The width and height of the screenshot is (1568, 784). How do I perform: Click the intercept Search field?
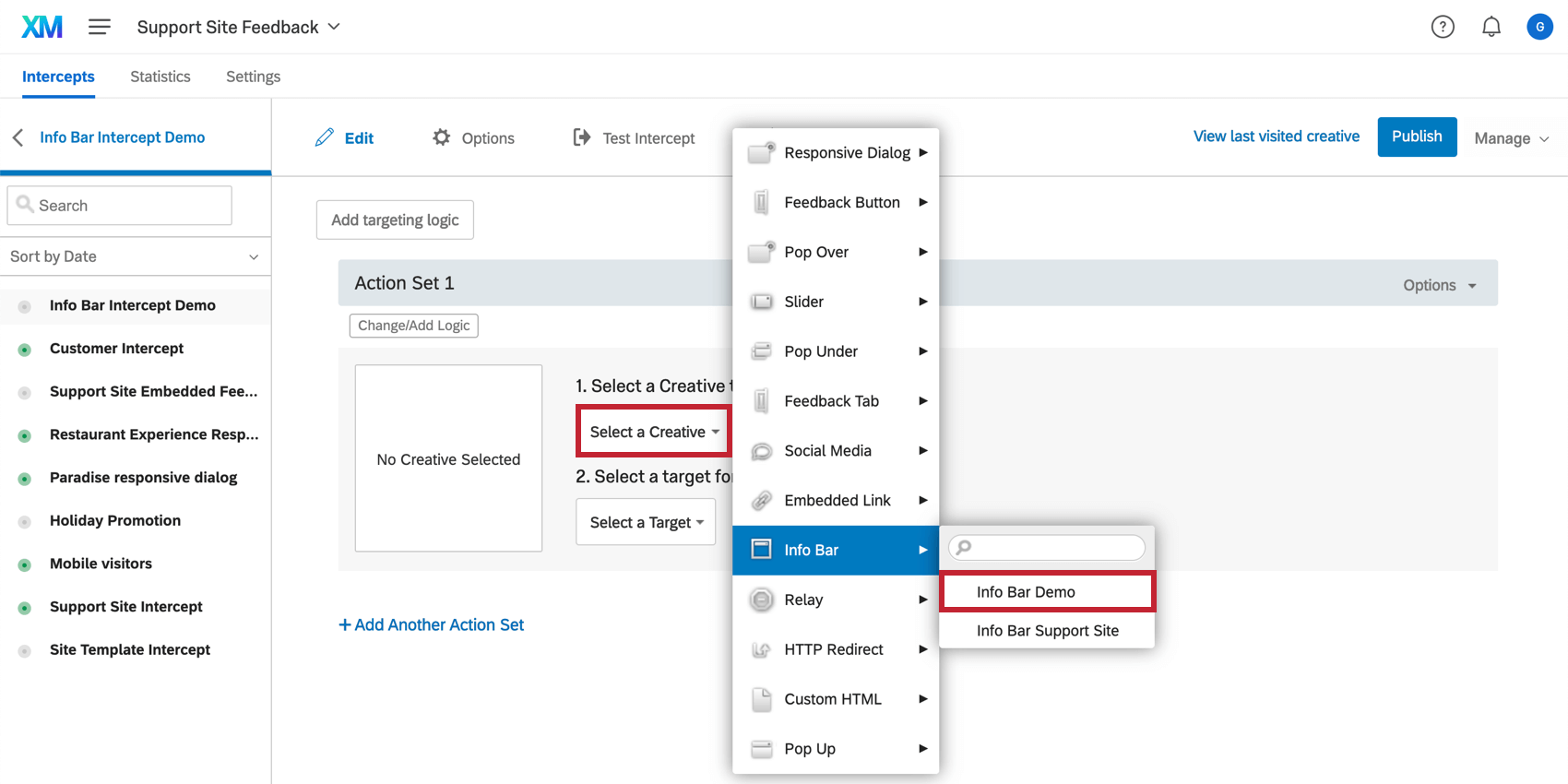pyautogui.click(x=120, y=206)
